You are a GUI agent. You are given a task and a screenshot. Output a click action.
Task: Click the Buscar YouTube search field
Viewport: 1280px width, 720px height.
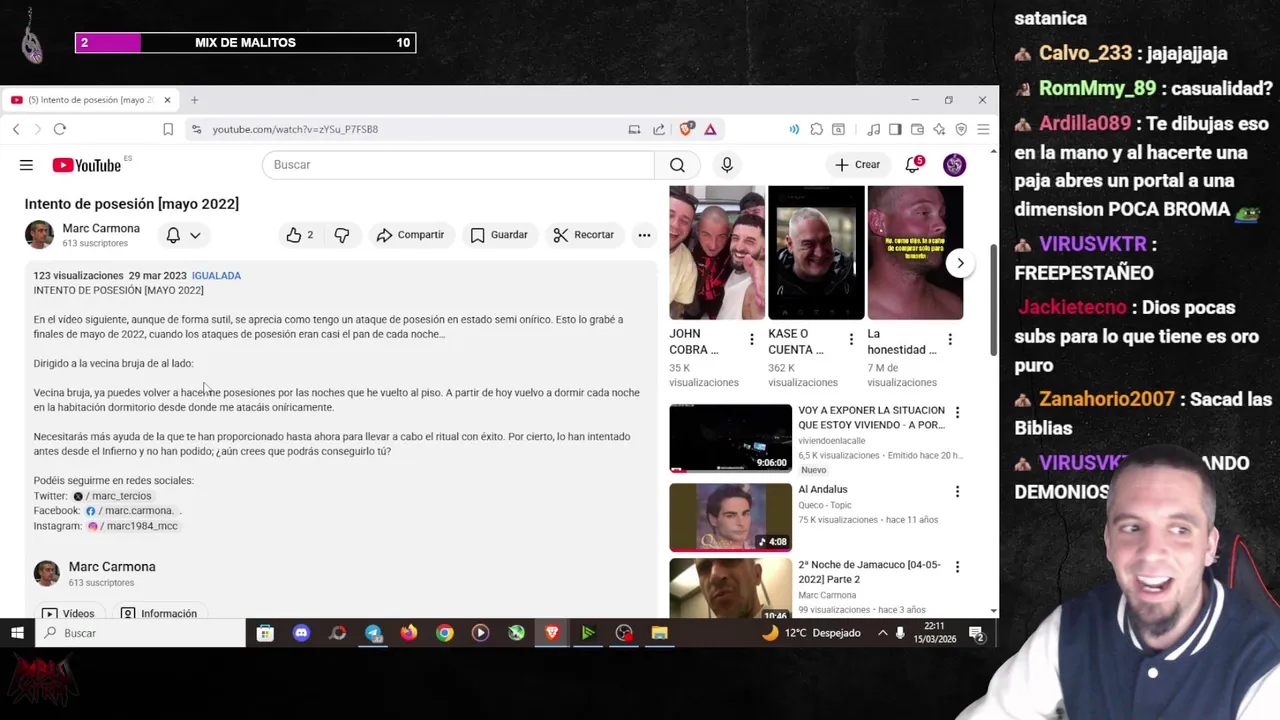click(458, 165)
